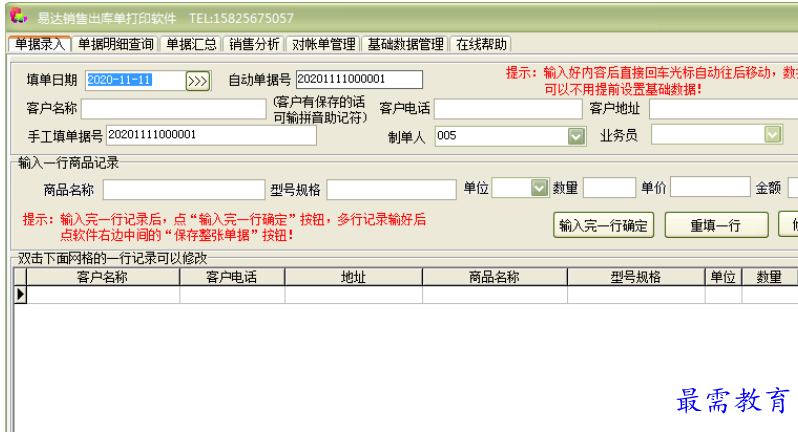Click the 数量 input field

[x=609, y=187]
